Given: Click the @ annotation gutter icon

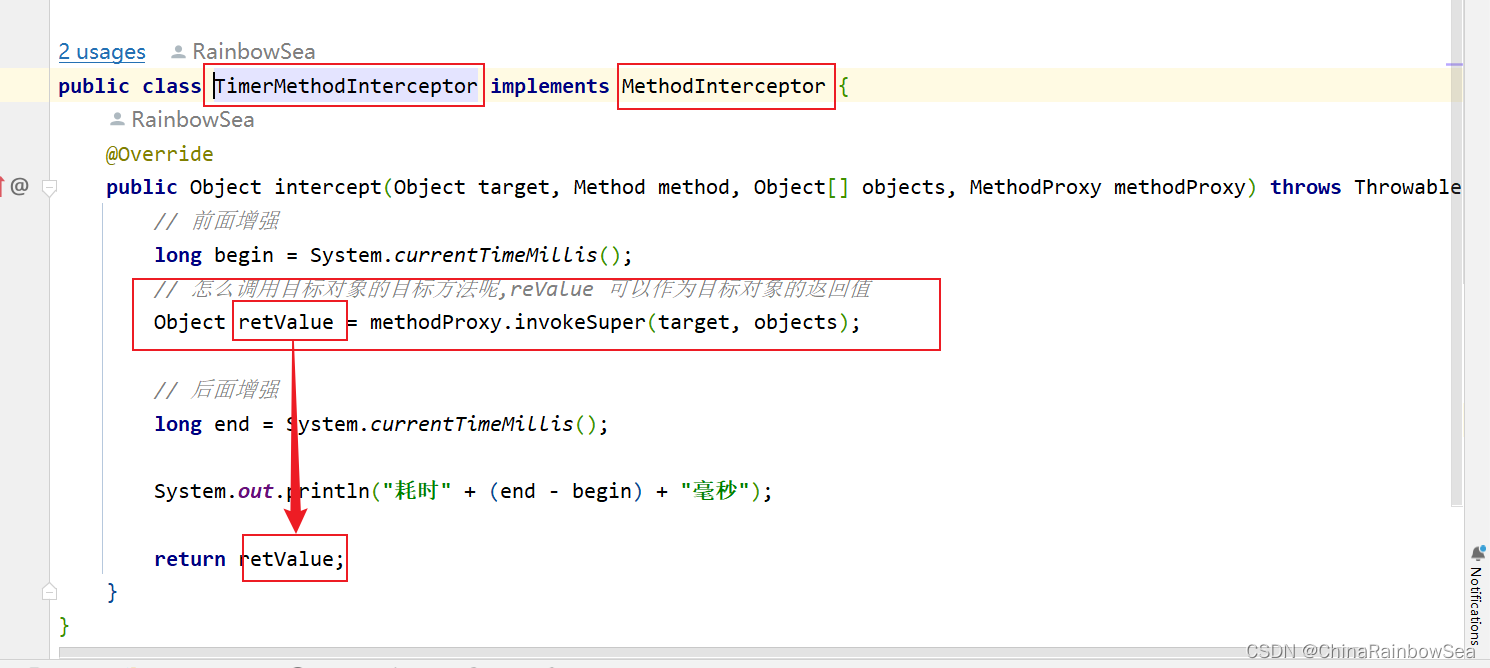Looking at the screenshot, I should pos(19,186).
